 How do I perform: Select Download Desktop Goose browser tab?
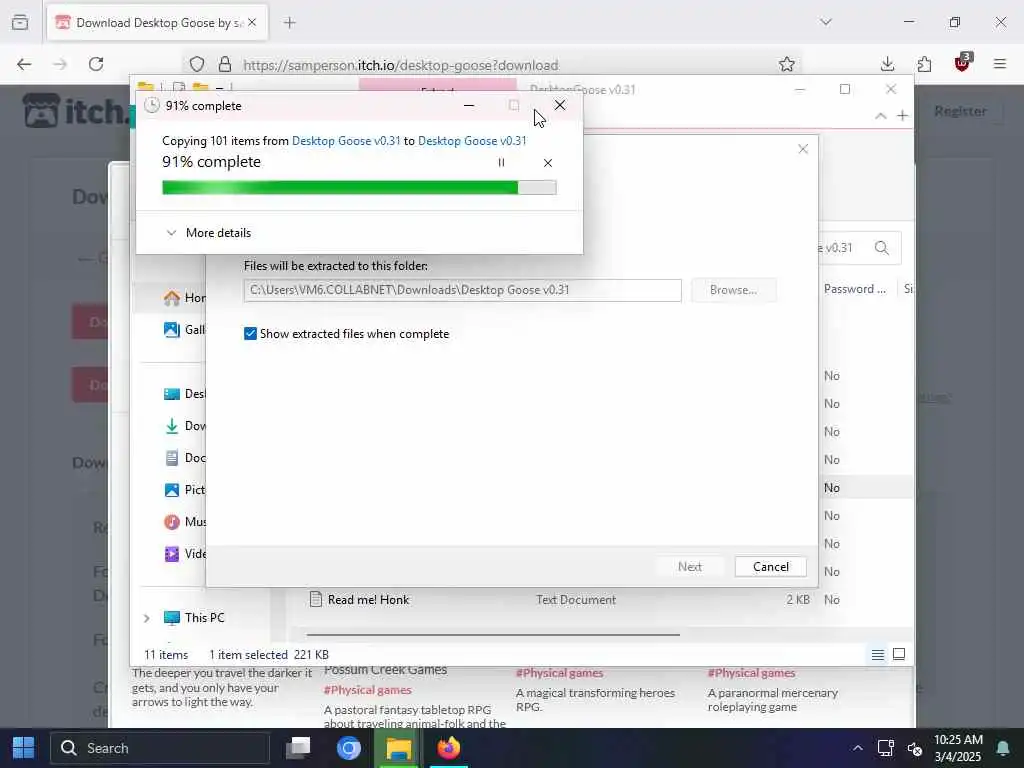tap(157, 23)
